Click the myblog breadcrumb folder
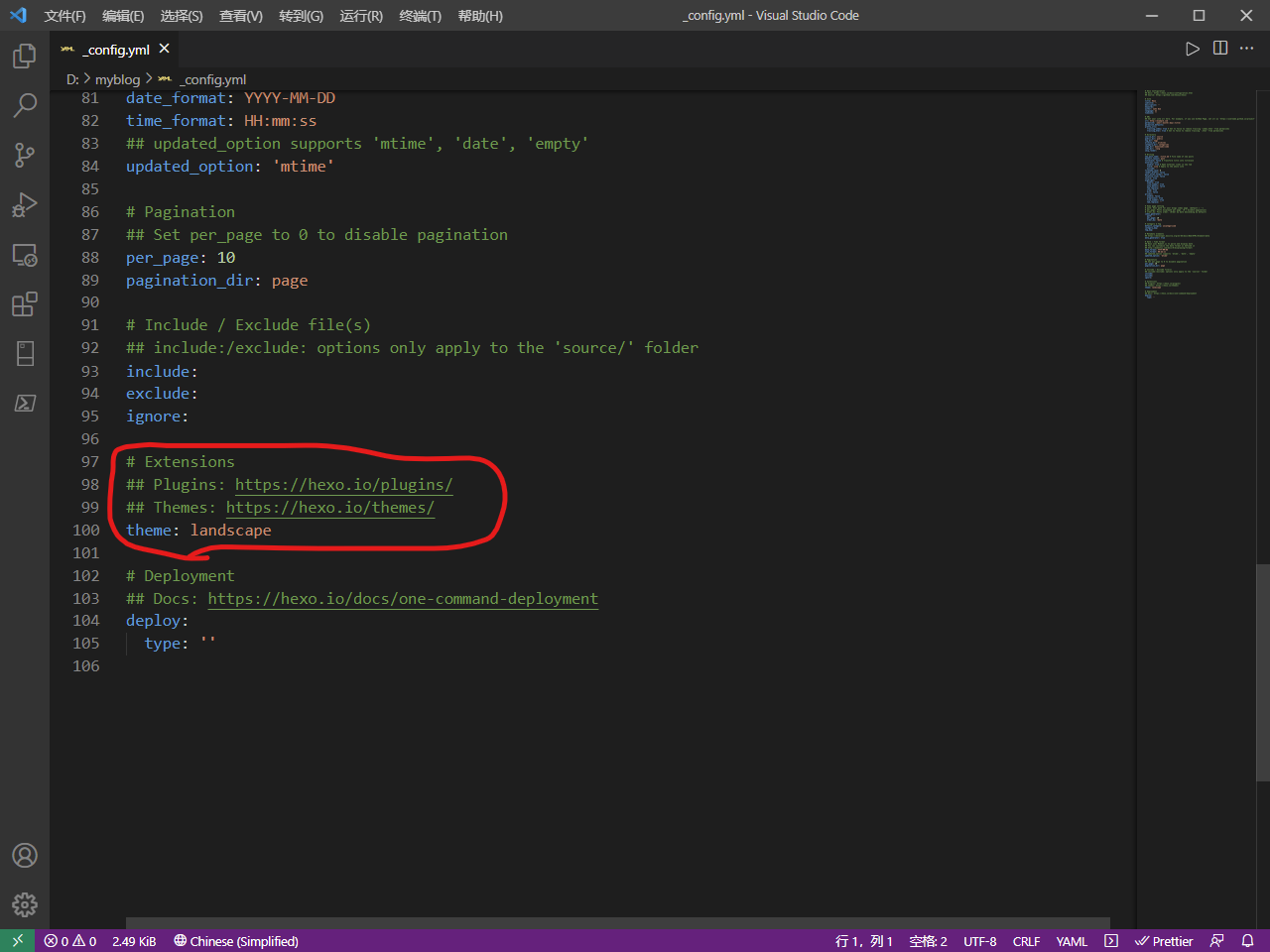Screen dimensions: 1270x952 click(x=117, y=79)
